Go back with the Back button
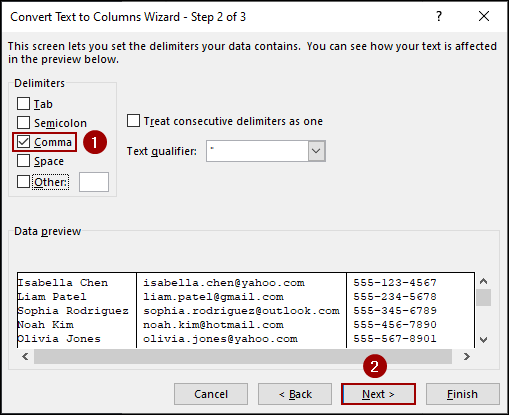This screenshot has height=415, width=509. point(295,394)
